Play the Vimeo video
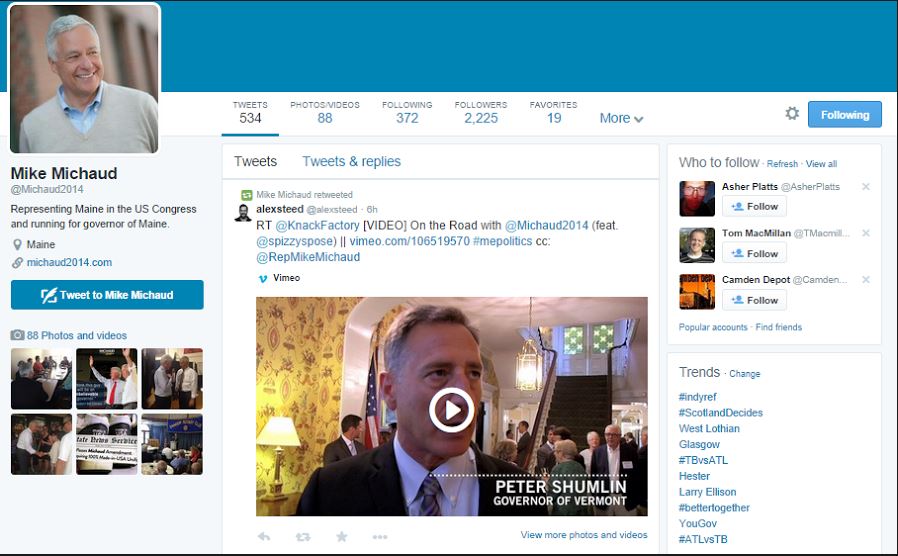Image resolution: width=898 pixels, height=556 pixels. [451, 408]
